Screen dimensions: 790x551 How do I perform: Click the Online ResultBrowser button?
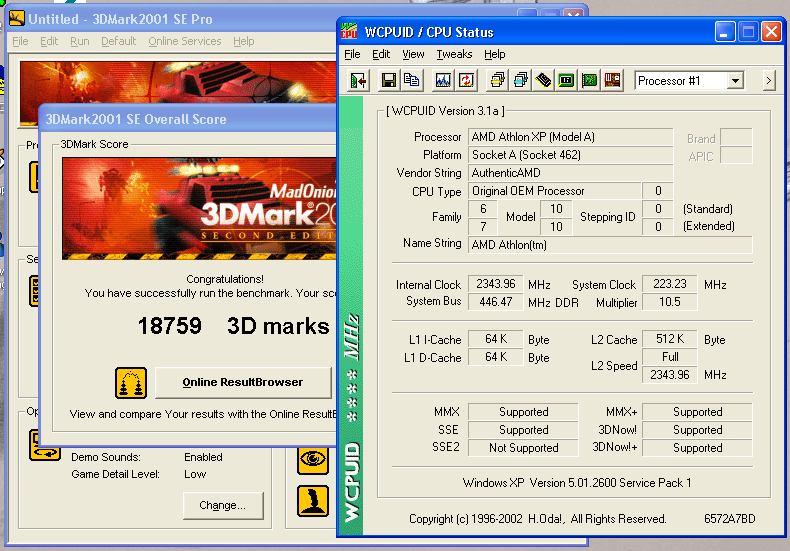(243, 382)
